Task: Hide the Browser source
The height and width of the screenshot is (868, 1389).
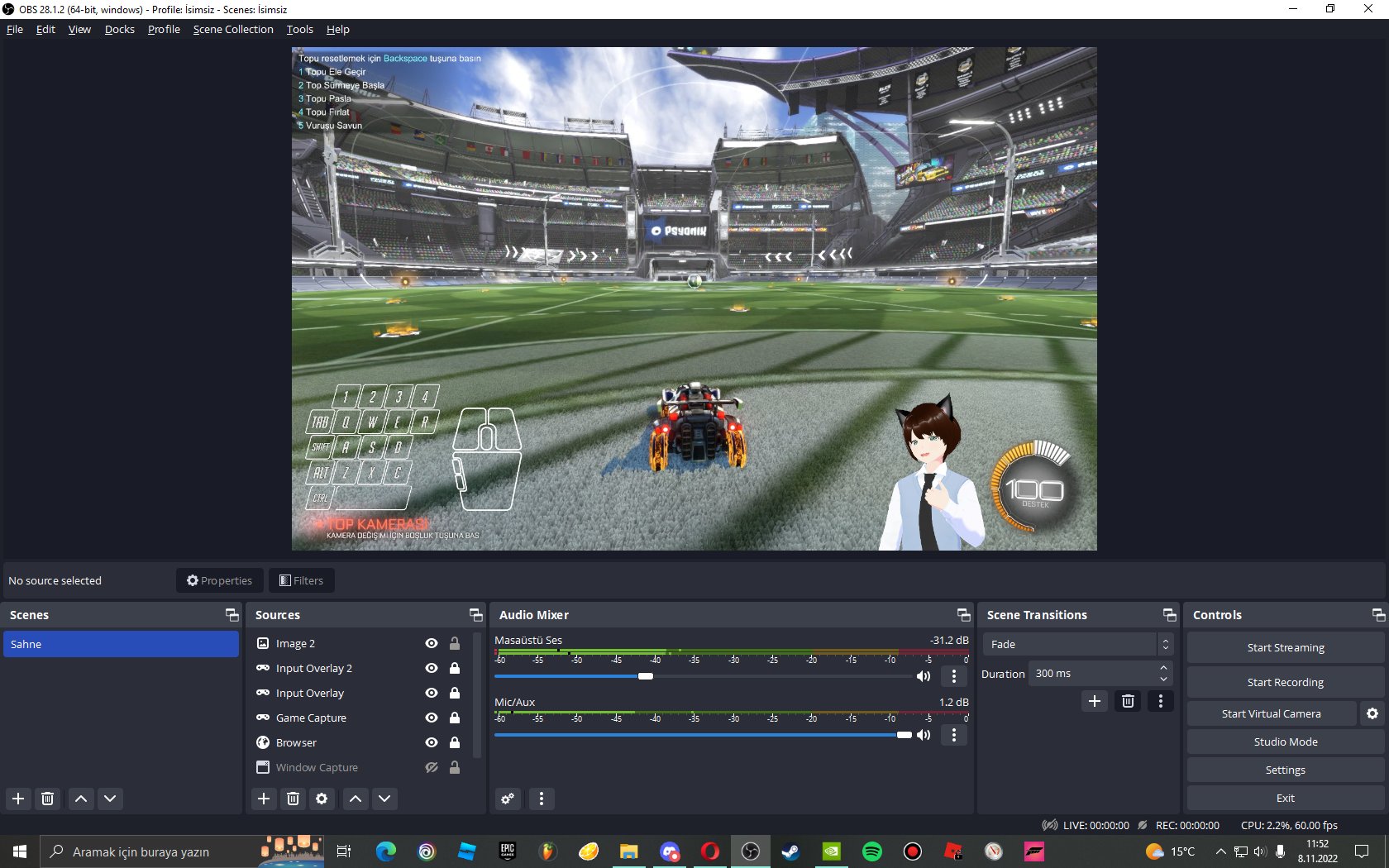Action: coord(432,742)
